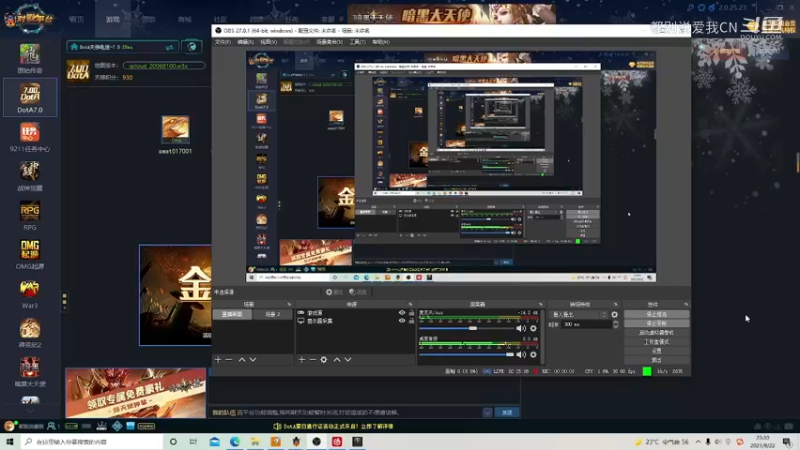Open the 原始传奇 game icon in sidebar
The width and height of the screenshot is (800, 450).
30,58
